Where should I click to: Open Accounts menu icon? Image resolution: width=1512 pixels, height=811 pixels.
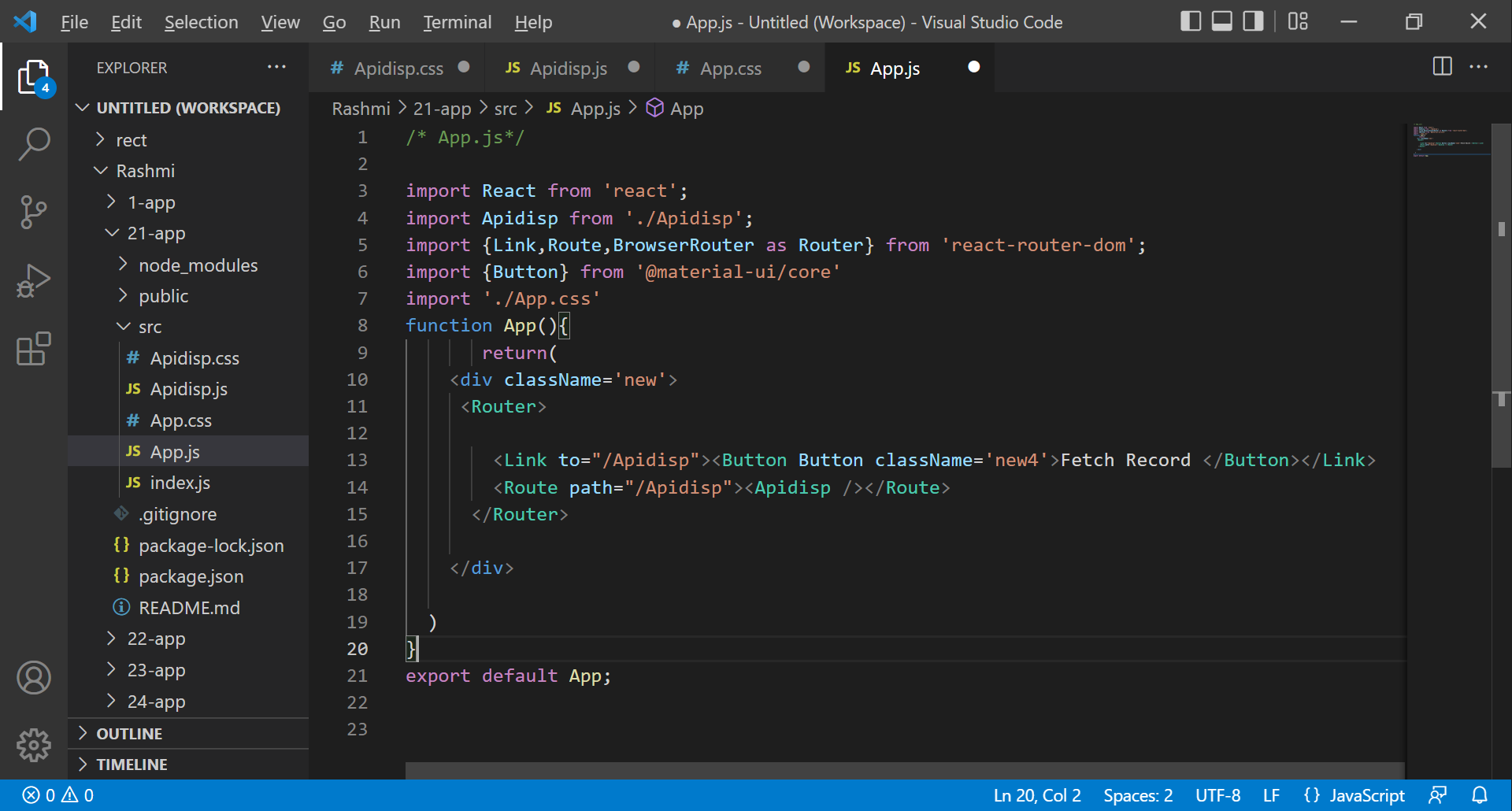[x=34, y=678]
